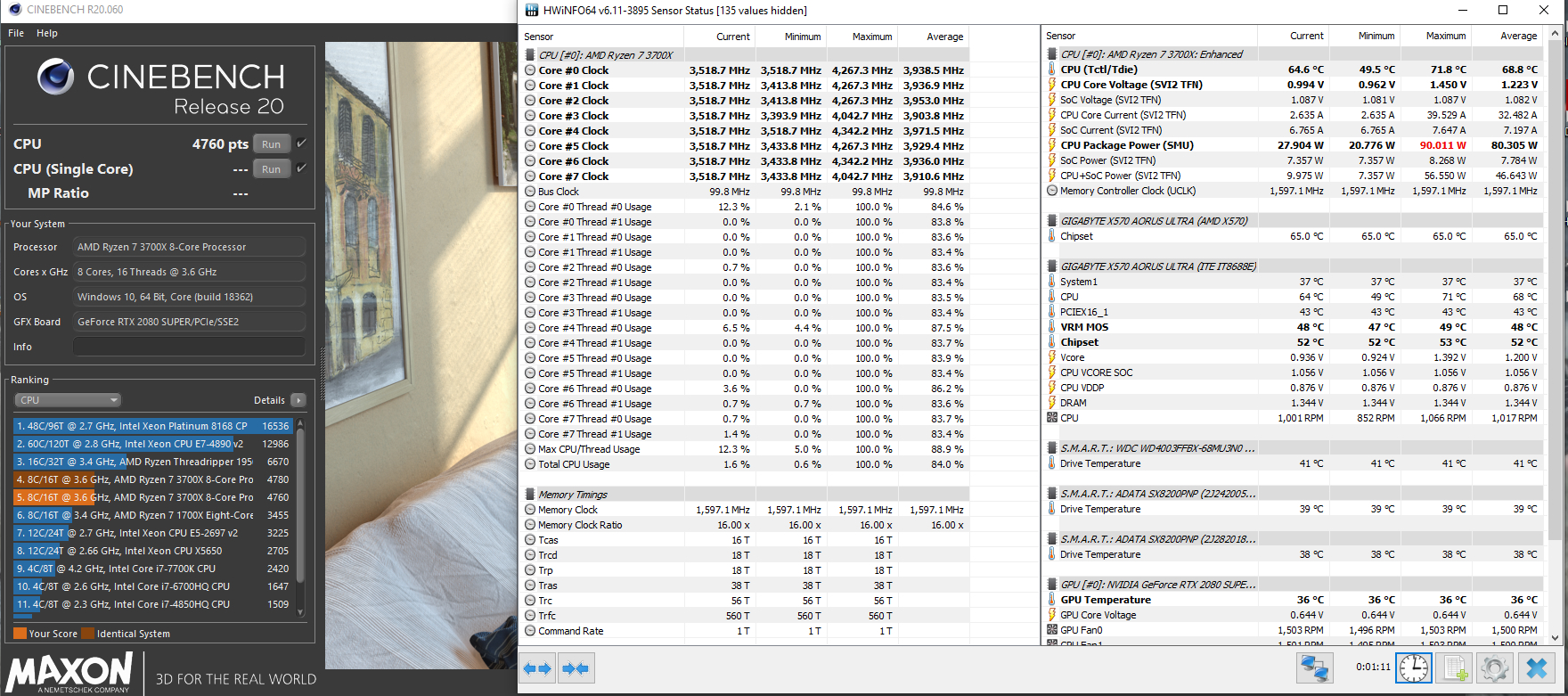Expand ranking Details arrow button

(x=298, y=400)
